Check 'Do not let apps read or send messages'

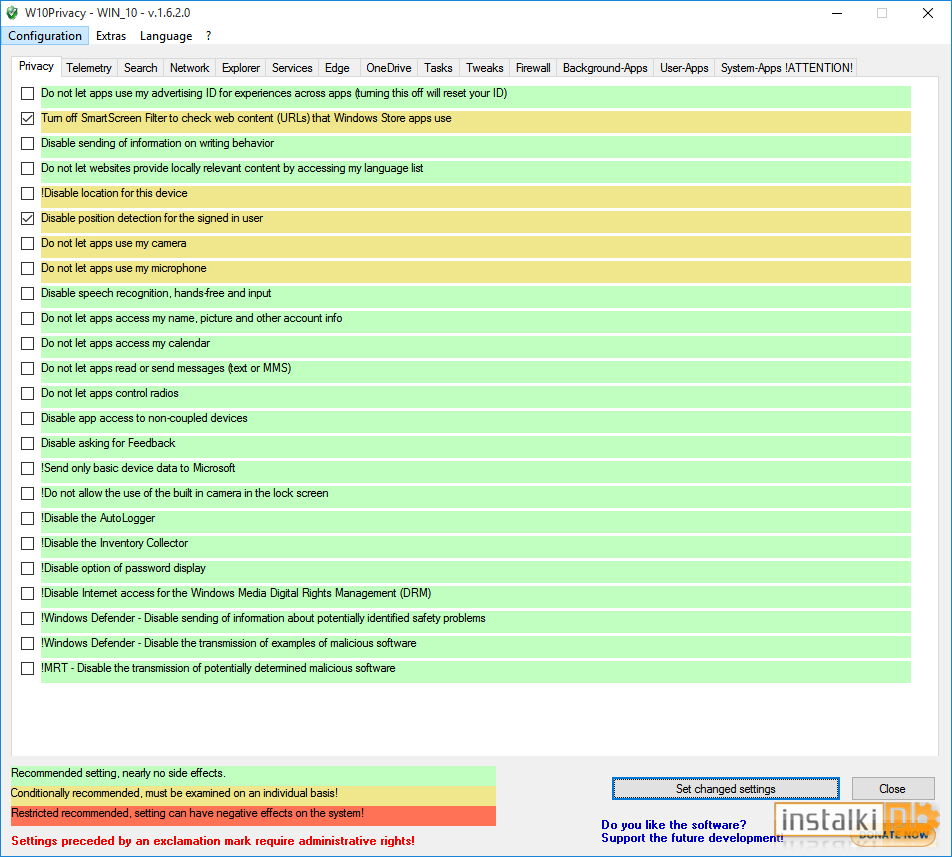27,368
